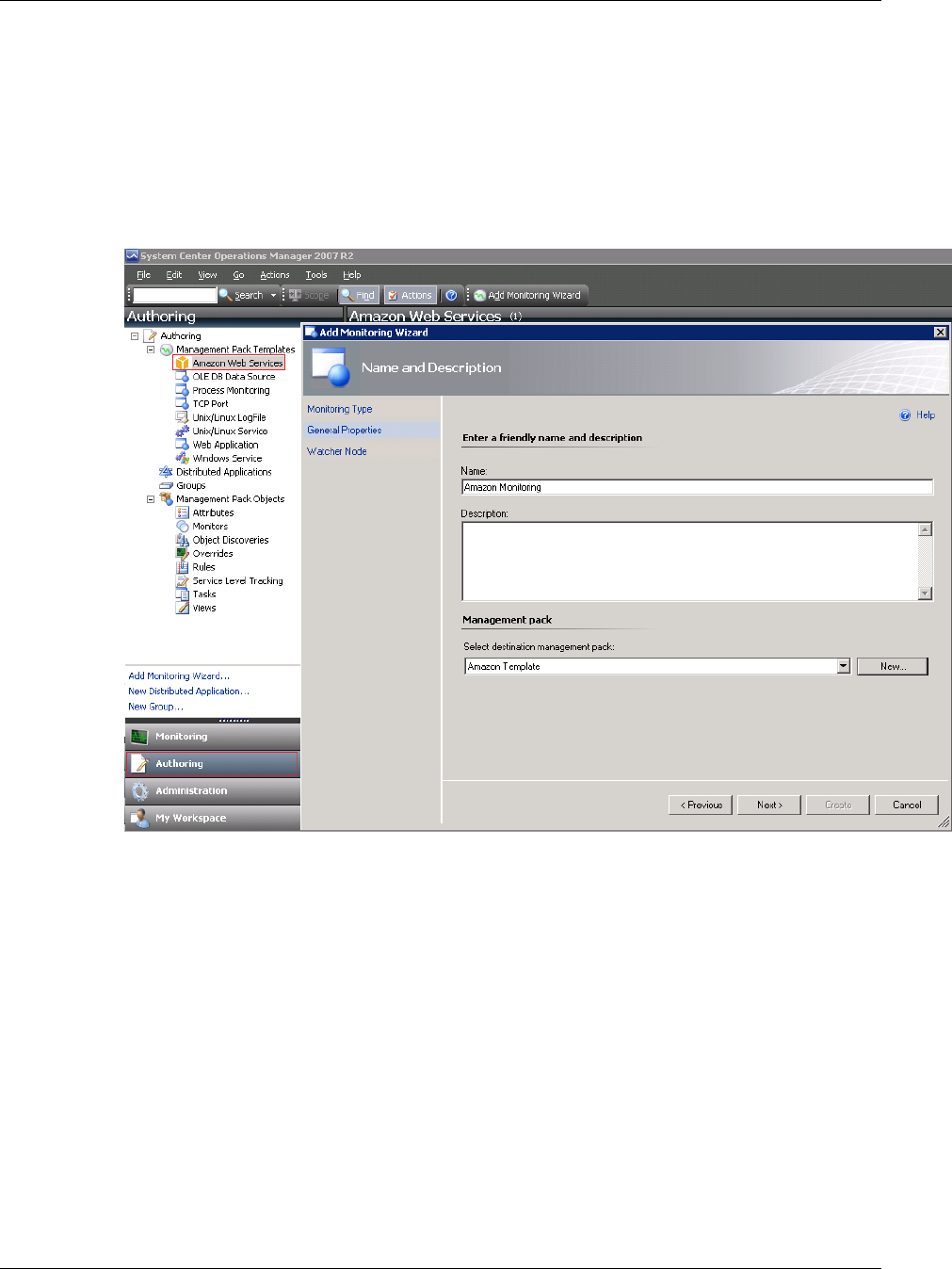The width and height of the screenshot is (952, 1269).
Task: Click the Windows Service icon
Action: (183, 459)
